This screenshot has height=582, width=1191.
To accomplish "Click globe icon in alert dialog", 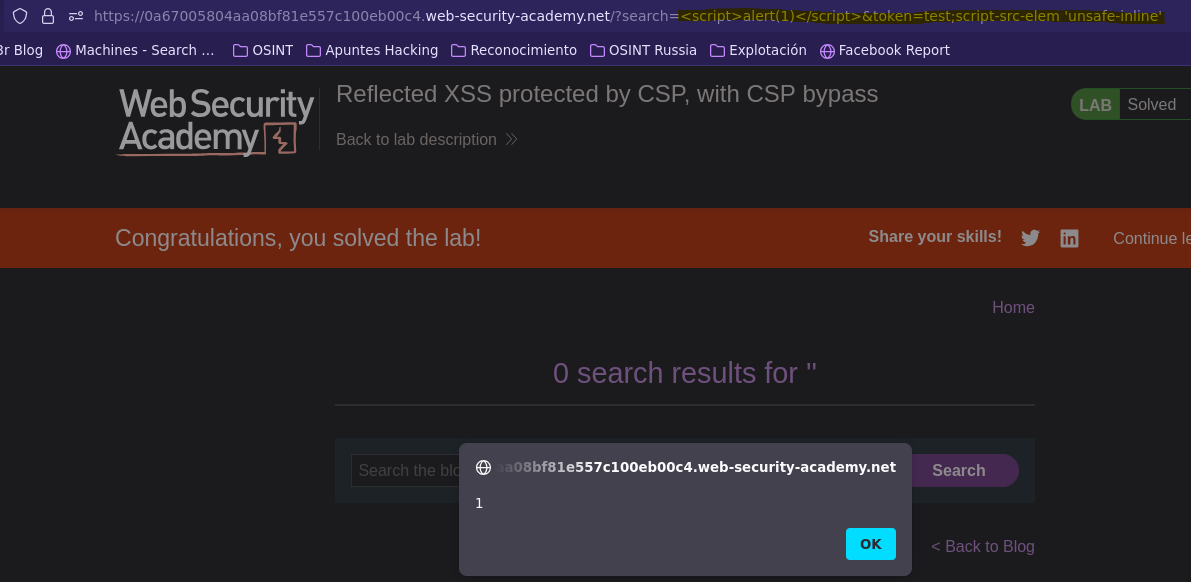I will pyautogui.click(x=483, y=467).
